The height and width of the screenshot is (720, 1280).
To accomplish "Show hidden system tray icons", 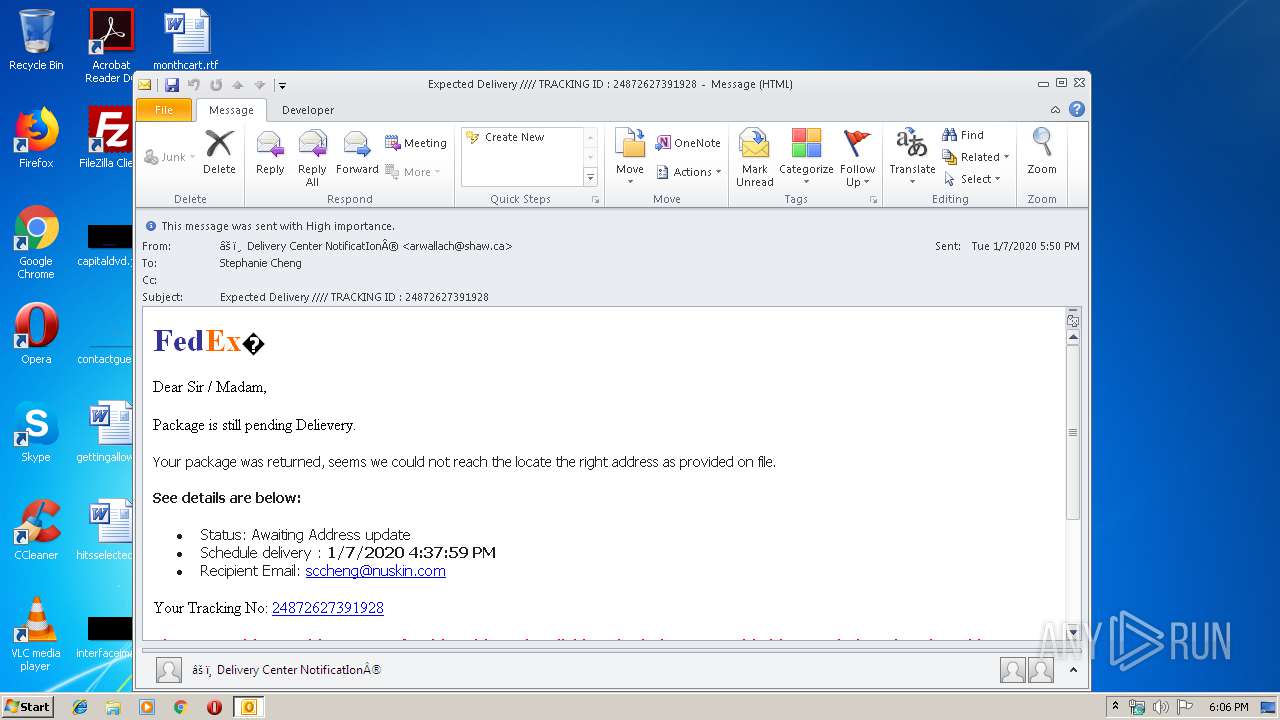I will [x=1115, y=707].
